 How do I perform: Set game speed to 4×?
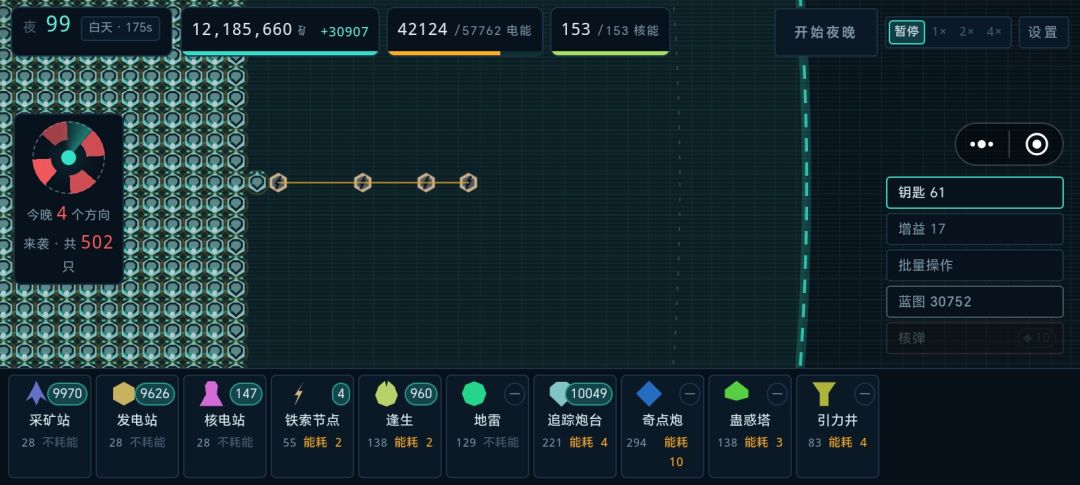[x=994, y=32]
